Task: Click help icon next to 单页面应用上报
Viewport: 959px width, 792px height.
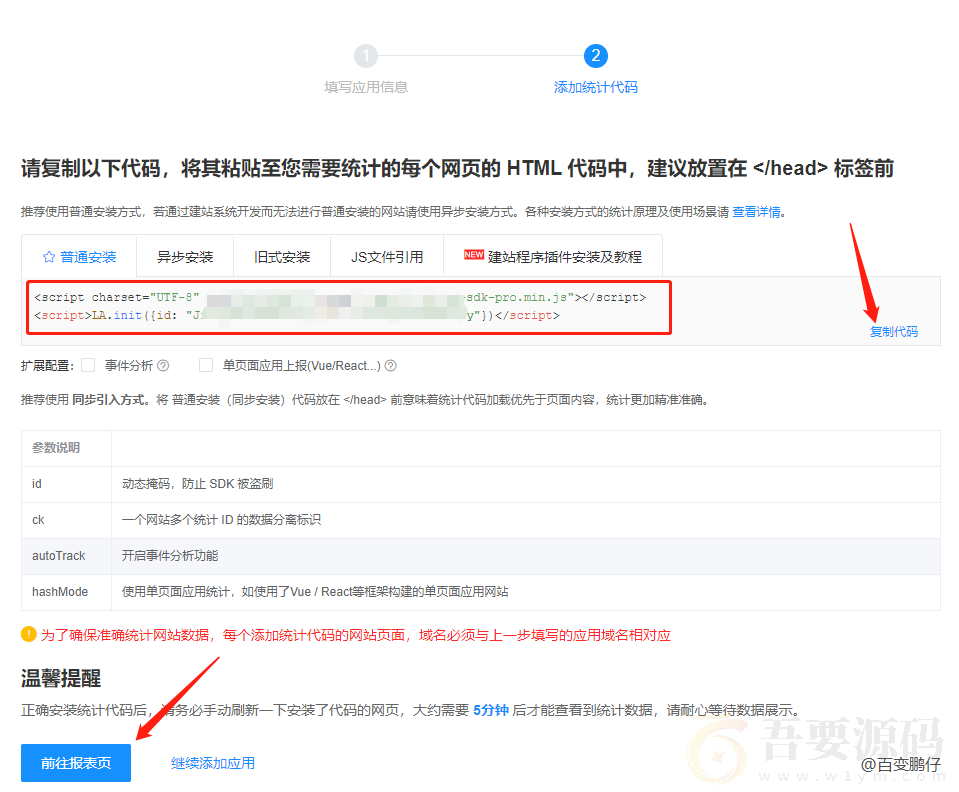Action: pos(391,366)
